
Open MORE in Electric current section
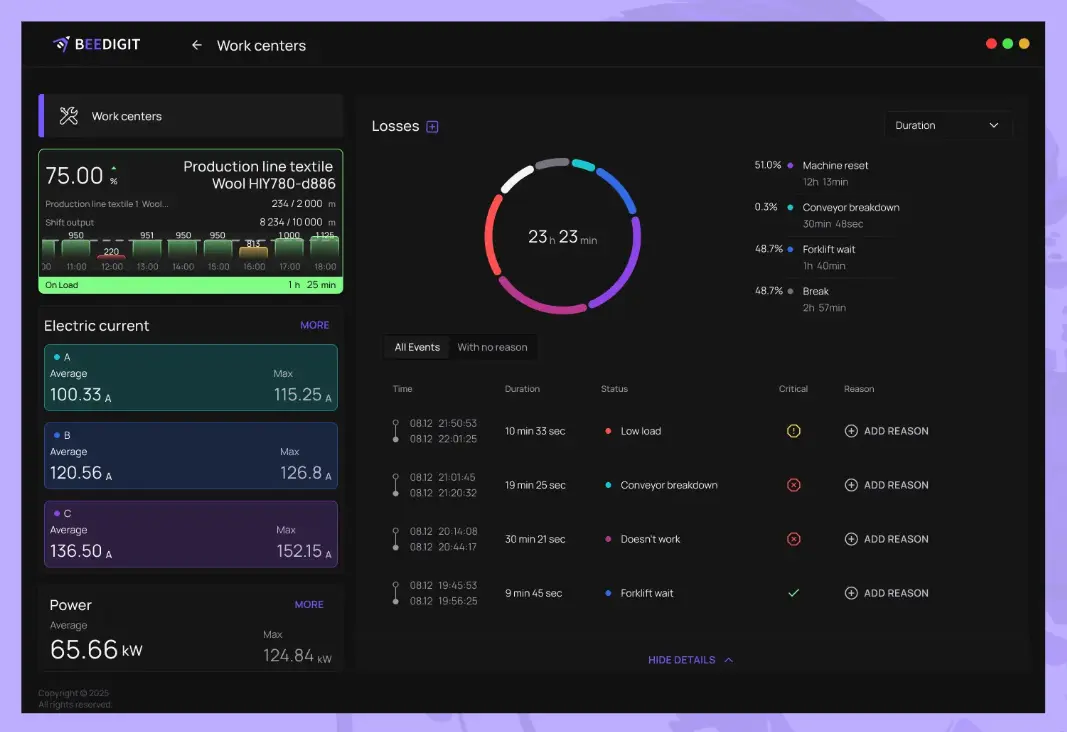click(314, 325)
